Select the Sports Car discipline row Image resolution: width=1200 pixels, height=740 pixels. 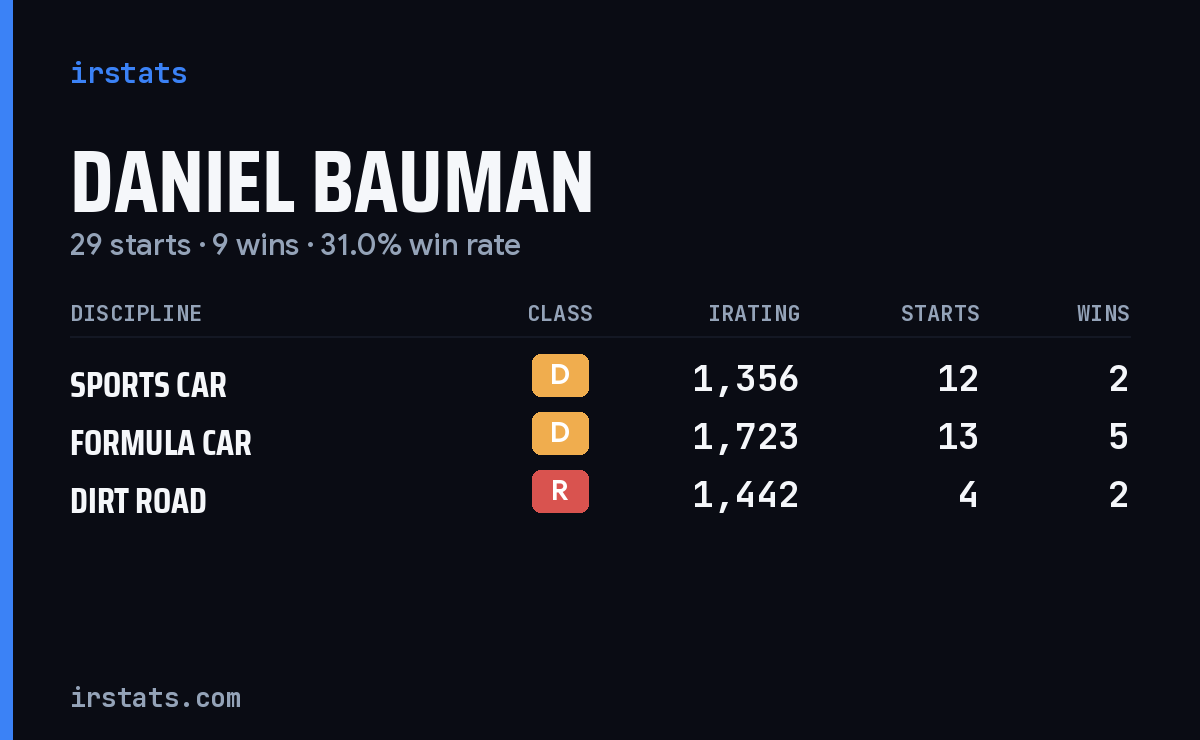600,379
